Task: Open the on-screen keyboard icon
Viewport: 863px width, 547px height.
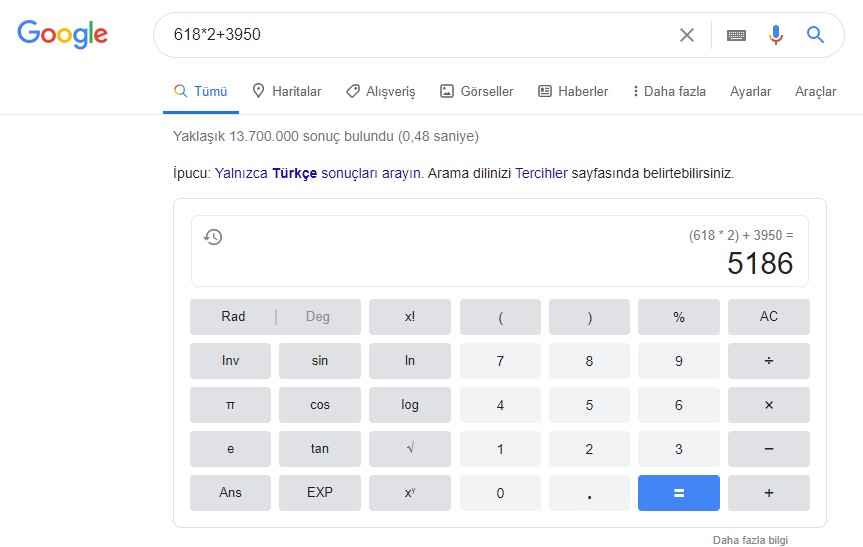Action: [736, 35]
